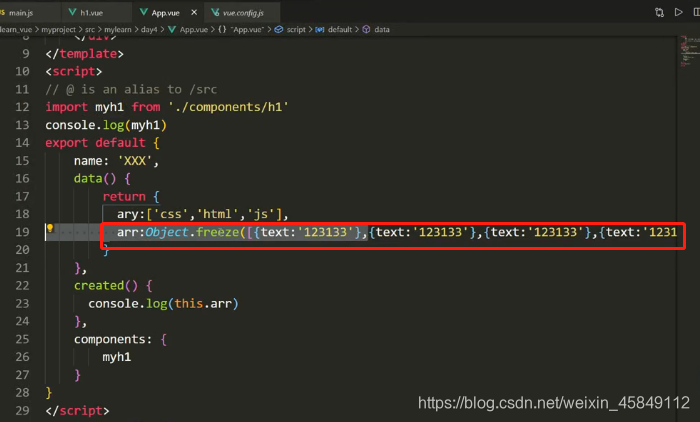Click 'Object' in the arr line
Screen dimensions: 700x422
click(167, 232)
